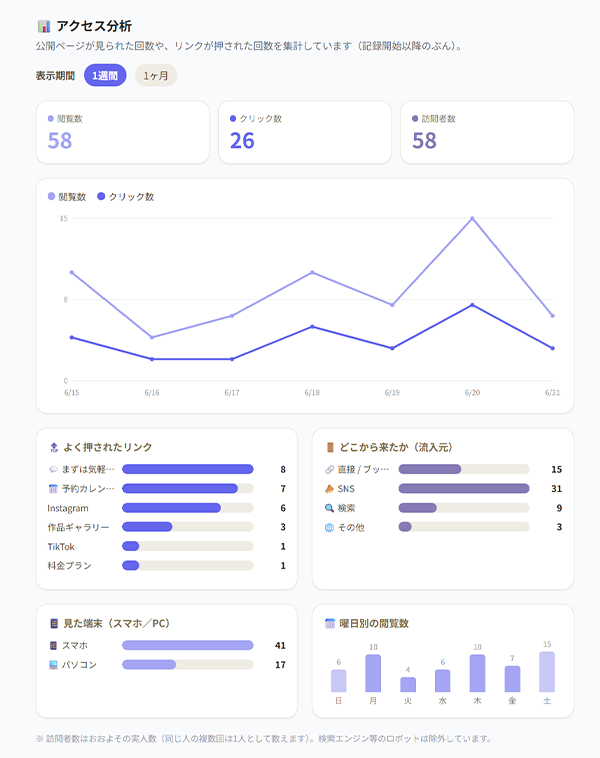Screen dimensions: 600x758
Task: Click the phone icon beside 見た端末 heading
Action: pyautogui.click(x=54, y=624)
